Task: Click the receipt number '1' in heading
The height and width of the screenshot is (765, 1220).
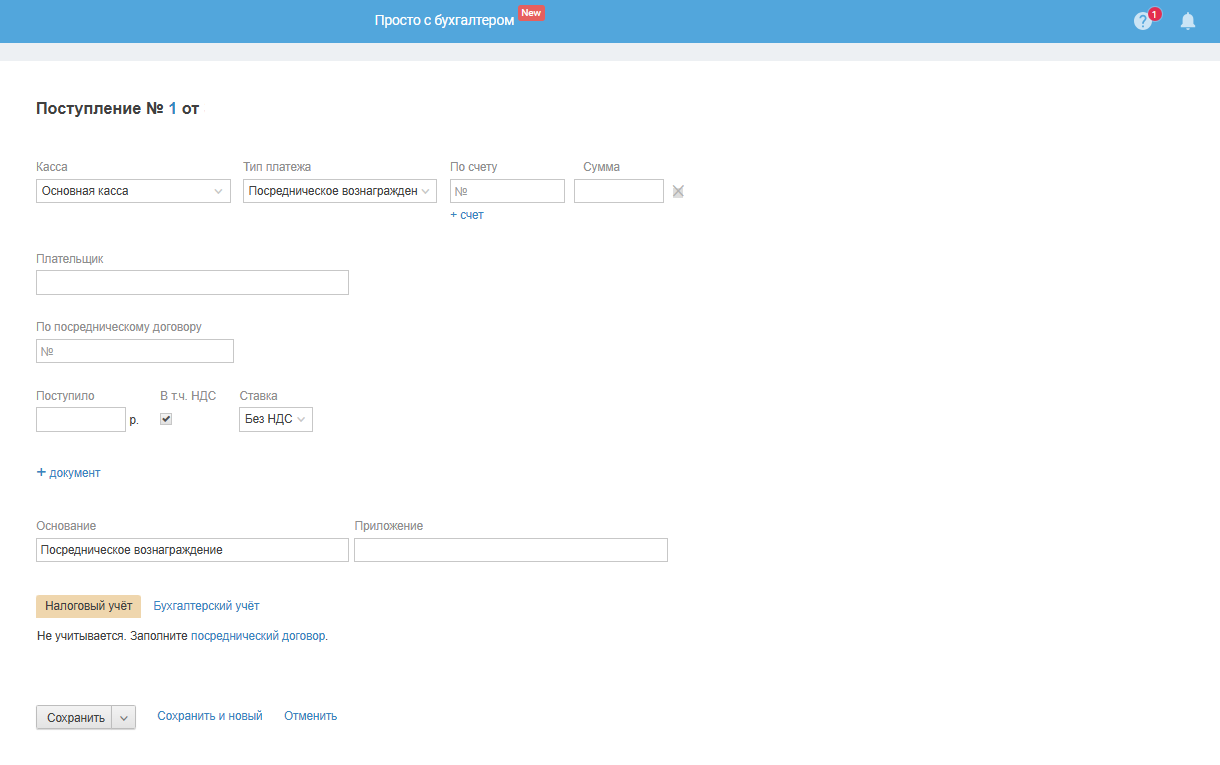Action: coord(172,108)
